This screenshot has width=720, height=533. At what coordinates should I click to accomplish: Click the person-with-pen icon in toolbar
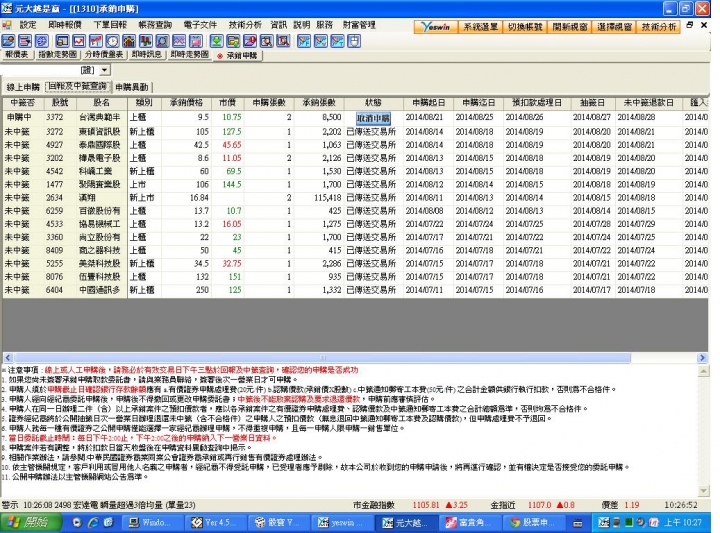pyautogui.click(x=8, y=41)
